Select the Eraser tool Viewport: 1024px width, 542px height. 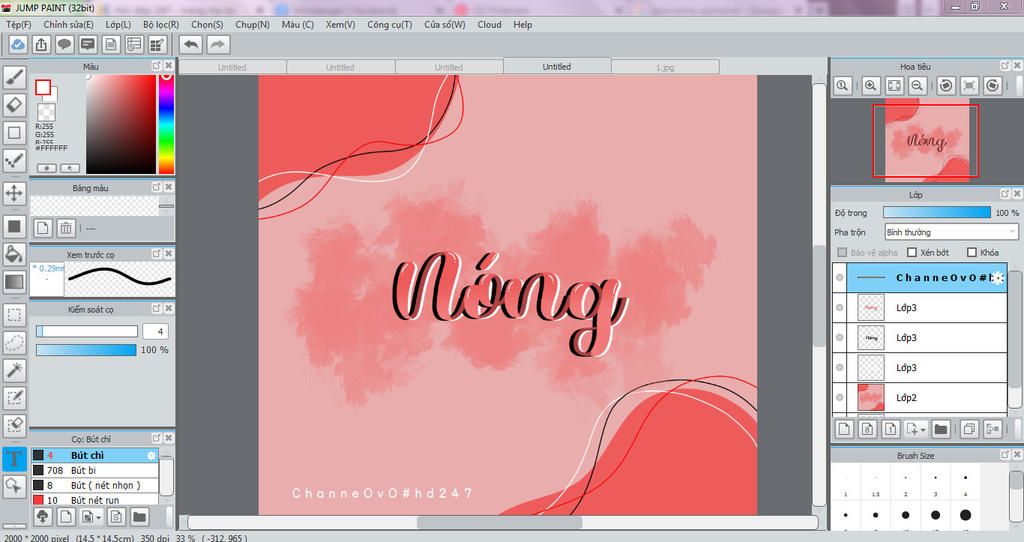[14, 105]
